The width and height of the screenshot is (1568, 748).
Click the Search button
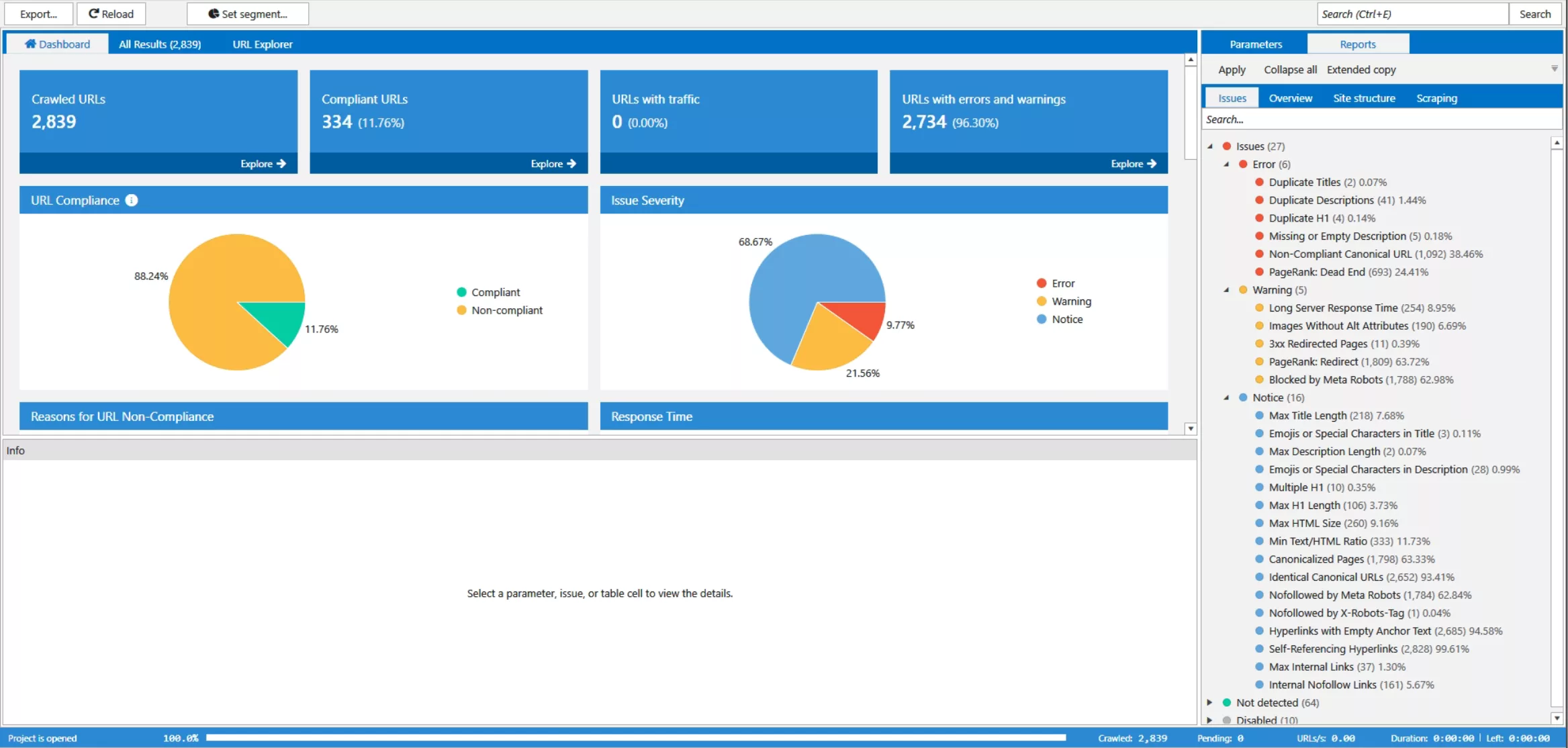pyautogui.click(x=1534, y=13)
